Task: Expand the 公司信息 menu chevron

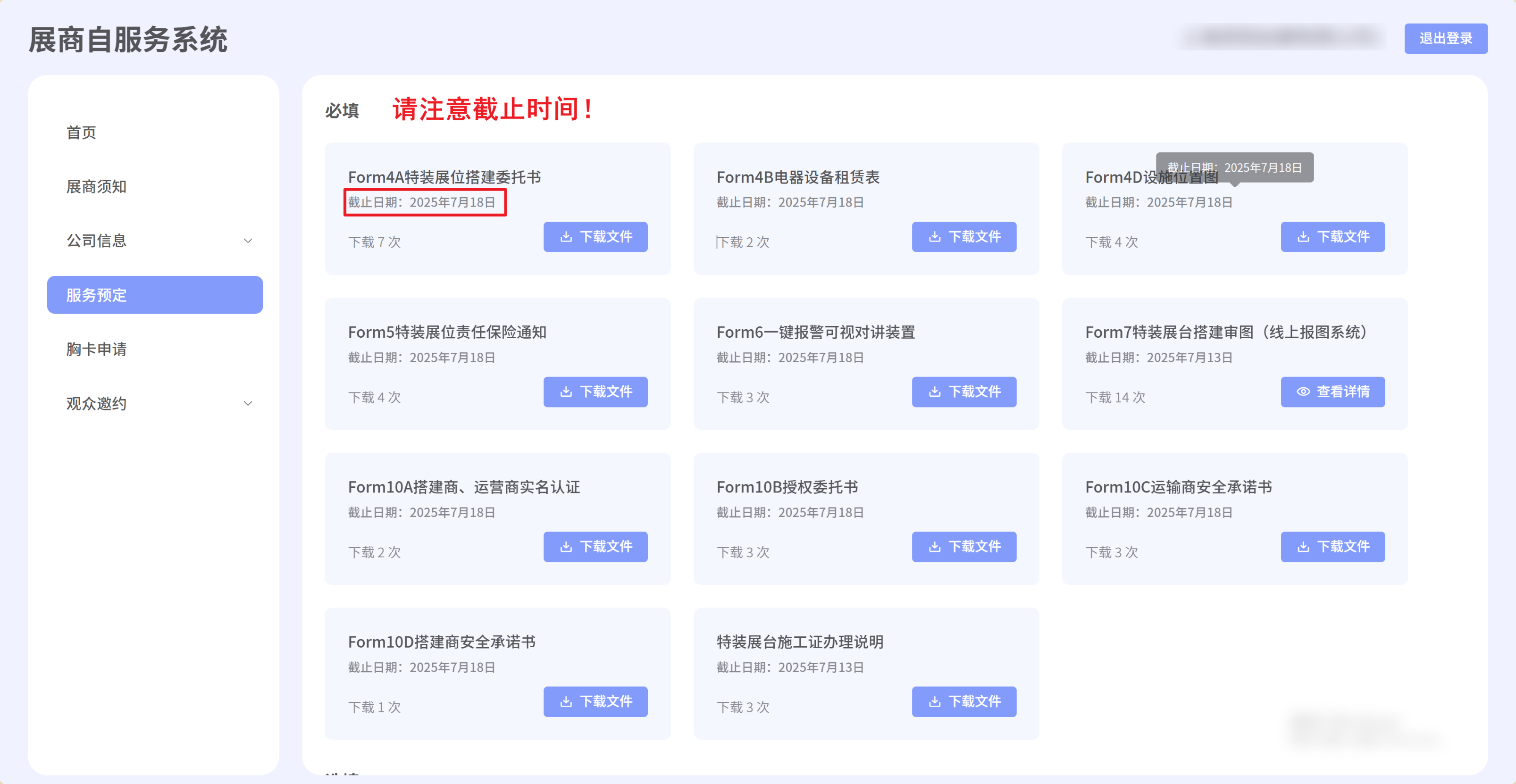Action: (248, 241)
